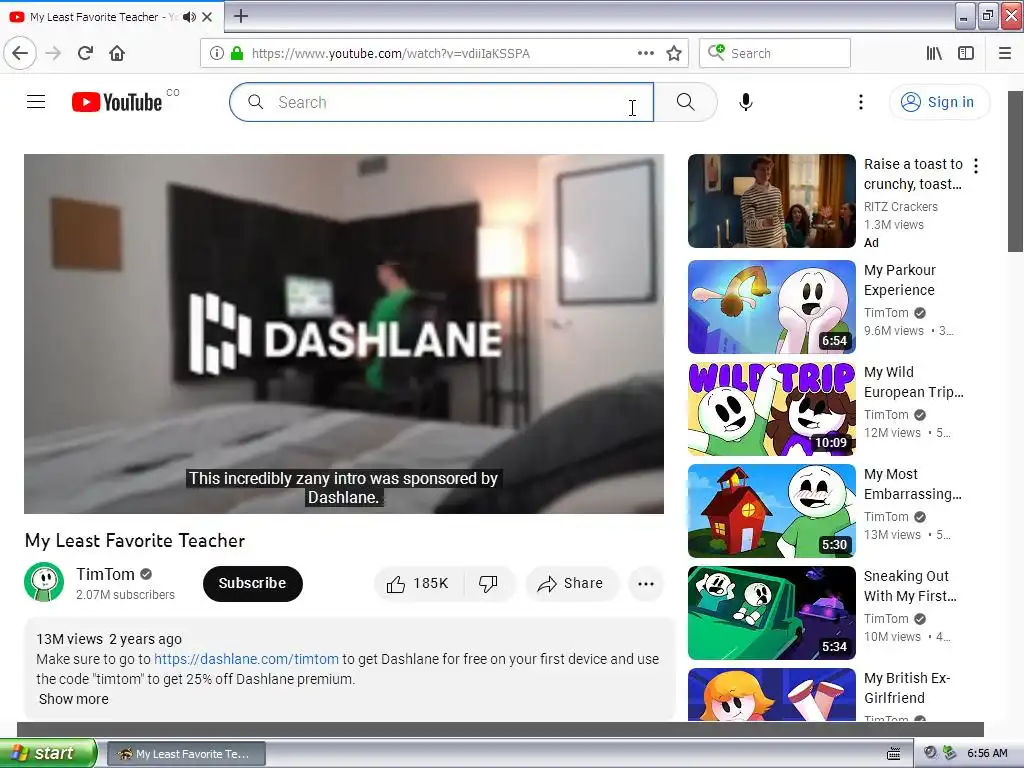The height and width of the screenshot is (768, 1024).
Task: Open My British Ex-Girlfriend video title
Action: coord(906,688)
